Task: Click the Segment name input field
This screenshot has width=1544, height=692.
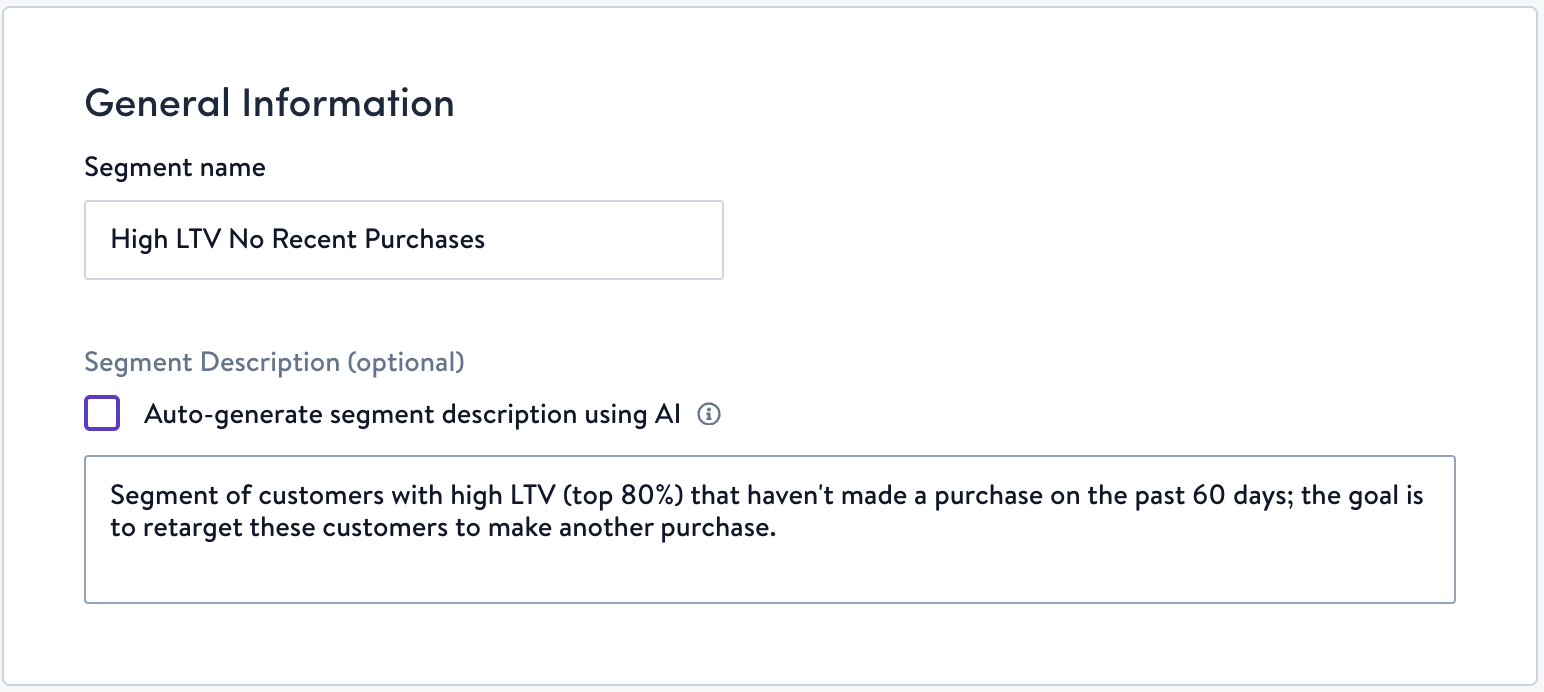Action: pyautogui.click(x=403, y=240)
